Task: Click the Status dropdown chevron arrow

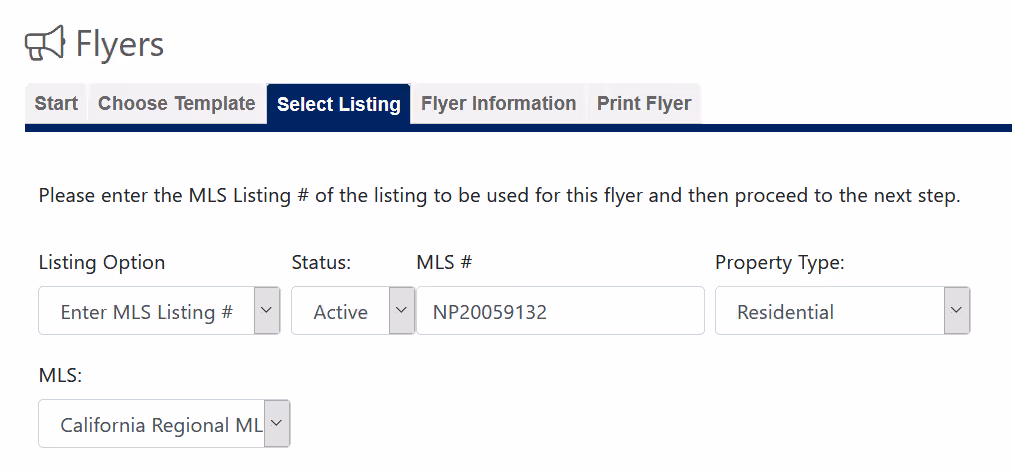Action: (x=401, y=310)
